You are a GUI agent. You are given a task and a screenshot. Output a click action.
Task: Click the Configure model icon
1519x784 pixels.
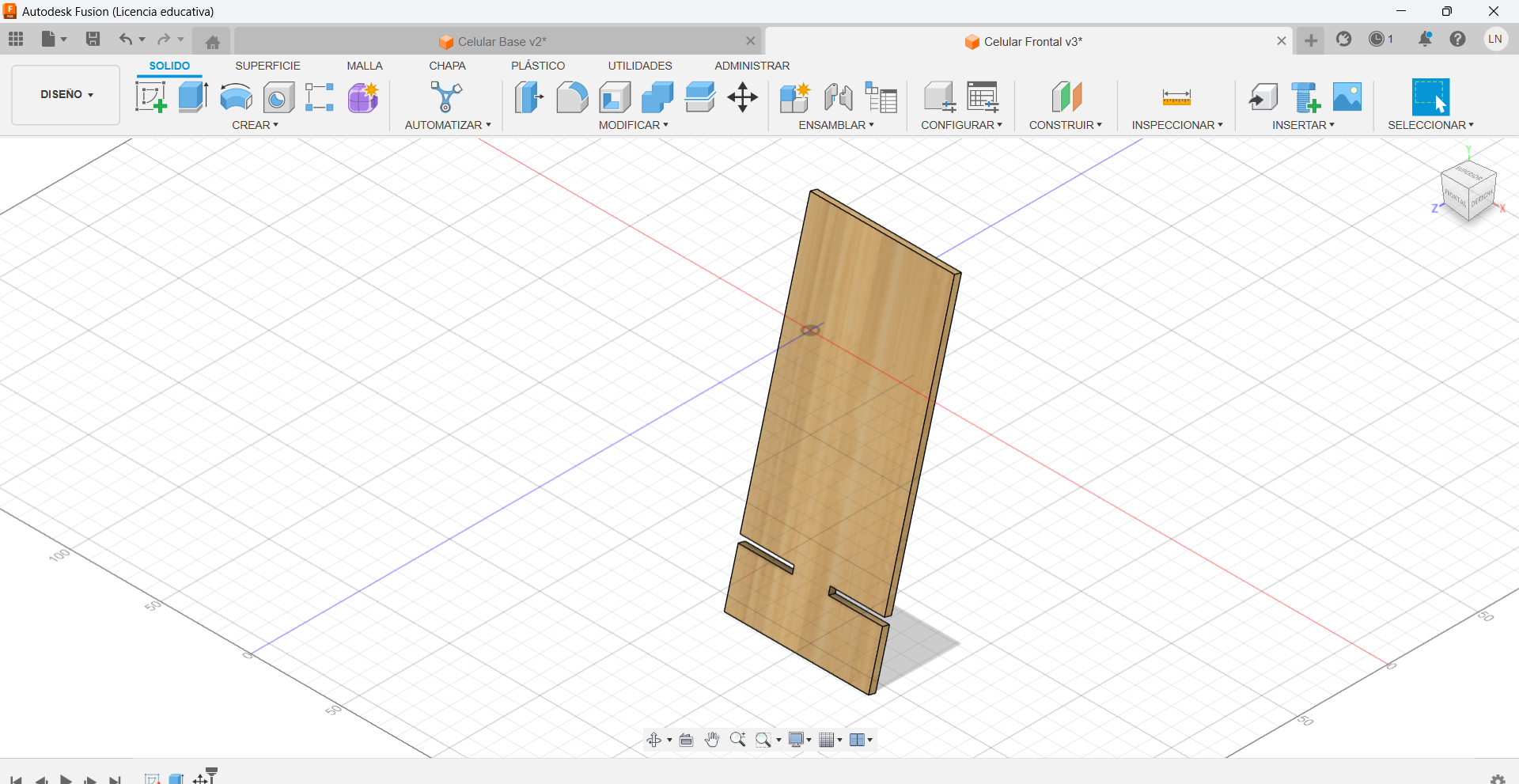(x=940, y=97)
